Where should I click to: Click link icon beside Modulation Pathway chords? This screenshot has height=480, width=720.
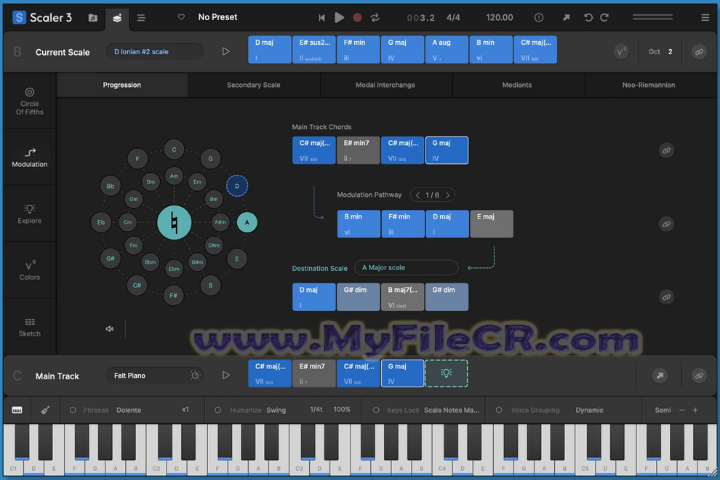click(x=666, y=224)
